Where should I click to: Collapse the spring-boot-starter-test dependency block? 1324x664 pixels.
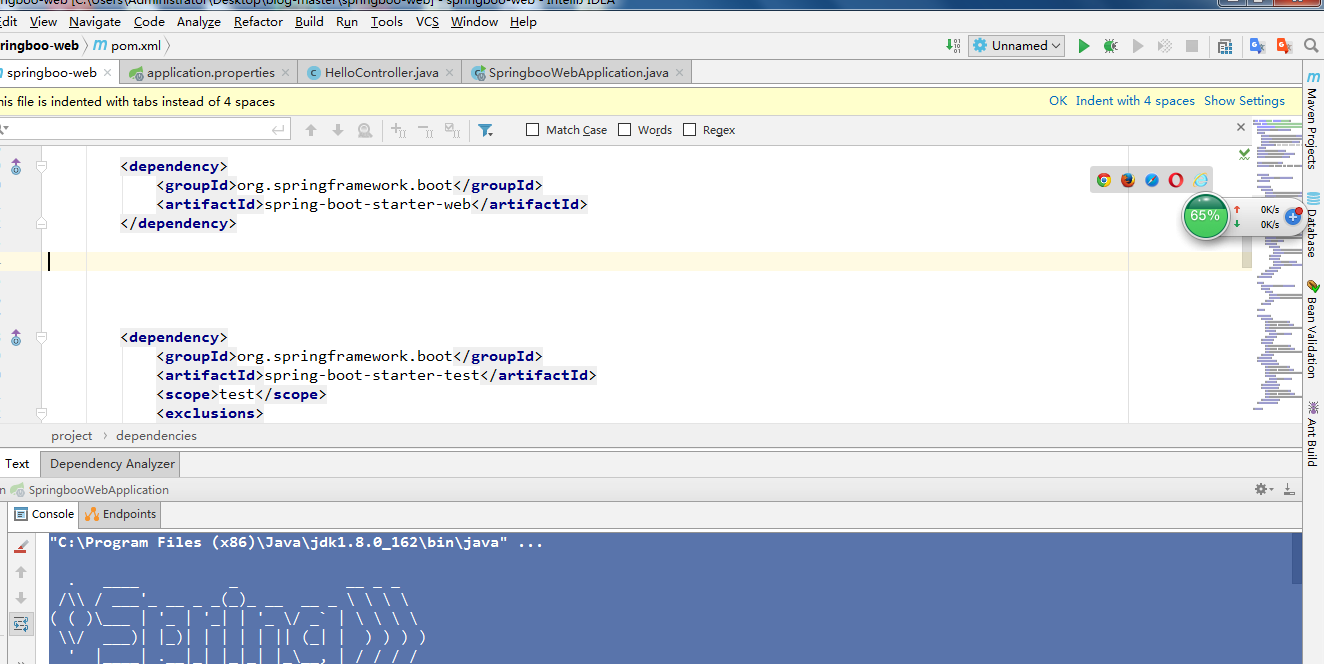coord(41,337)
